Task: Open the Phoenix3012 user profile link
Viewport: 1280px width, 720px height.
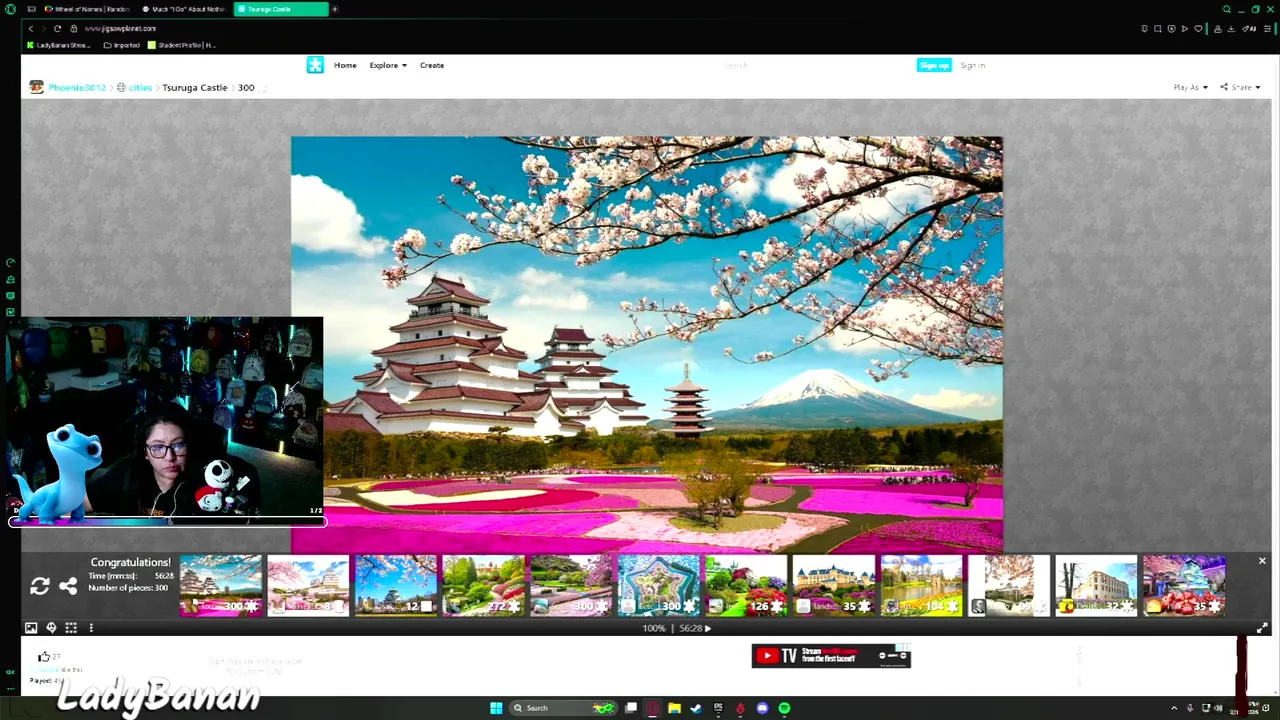Action: tap(77, 88)
